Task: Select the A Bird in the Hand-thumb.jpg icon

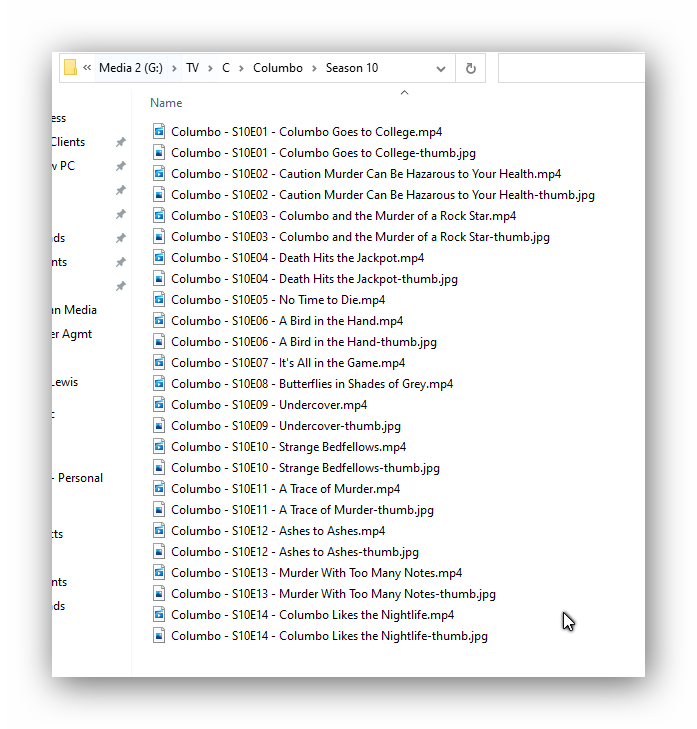Action: [x=159, y=341]
